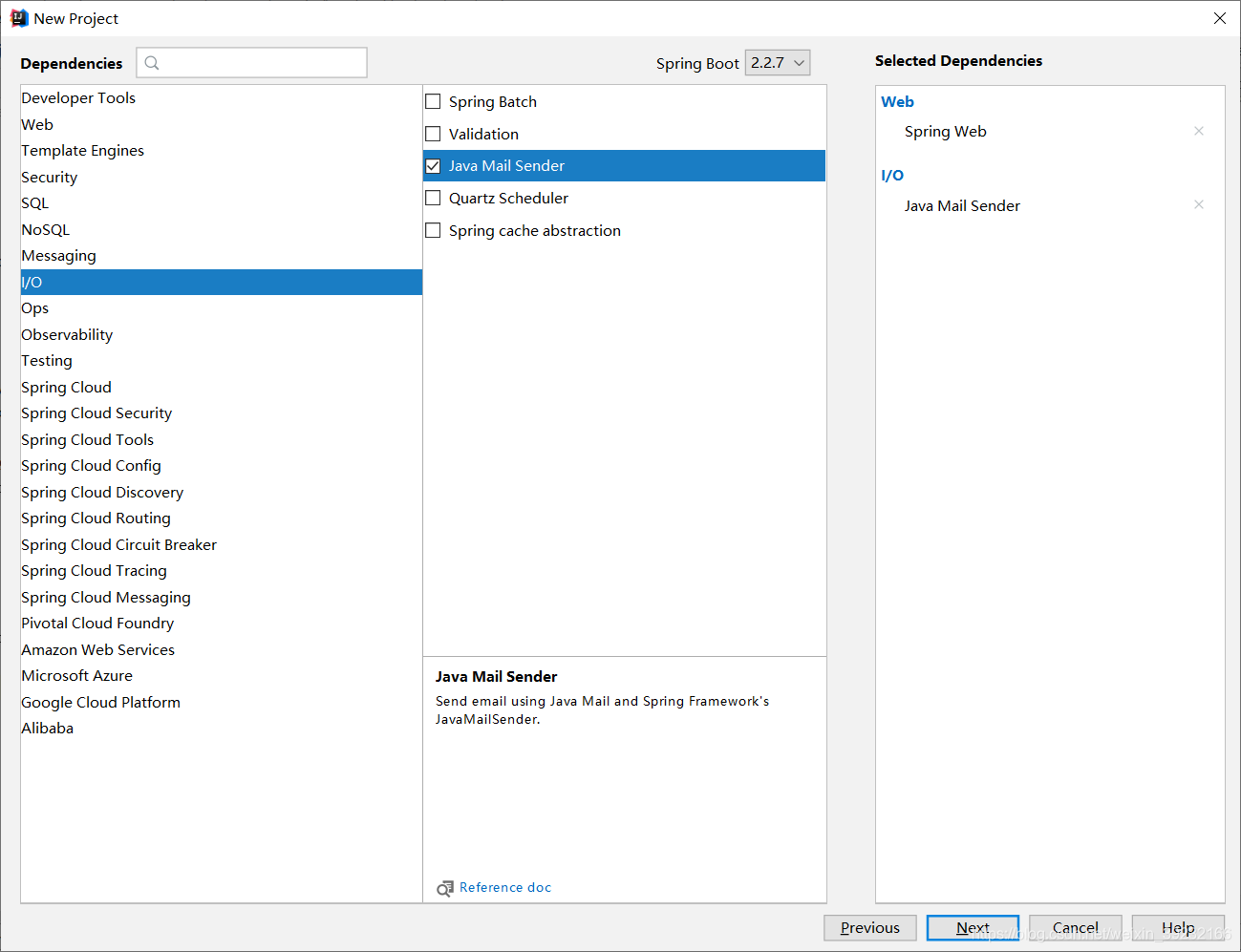
Task: Choose Spring Cloud Config category
Action: pyautogui.click(x=222, y=466)
